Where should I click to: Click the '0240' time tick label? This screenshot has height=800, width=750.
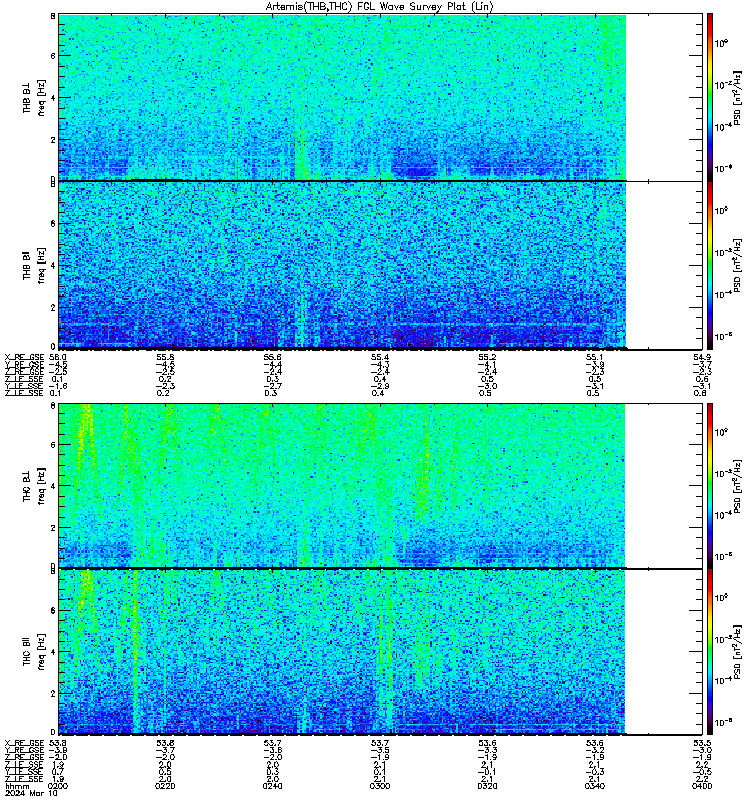(272, 786)
